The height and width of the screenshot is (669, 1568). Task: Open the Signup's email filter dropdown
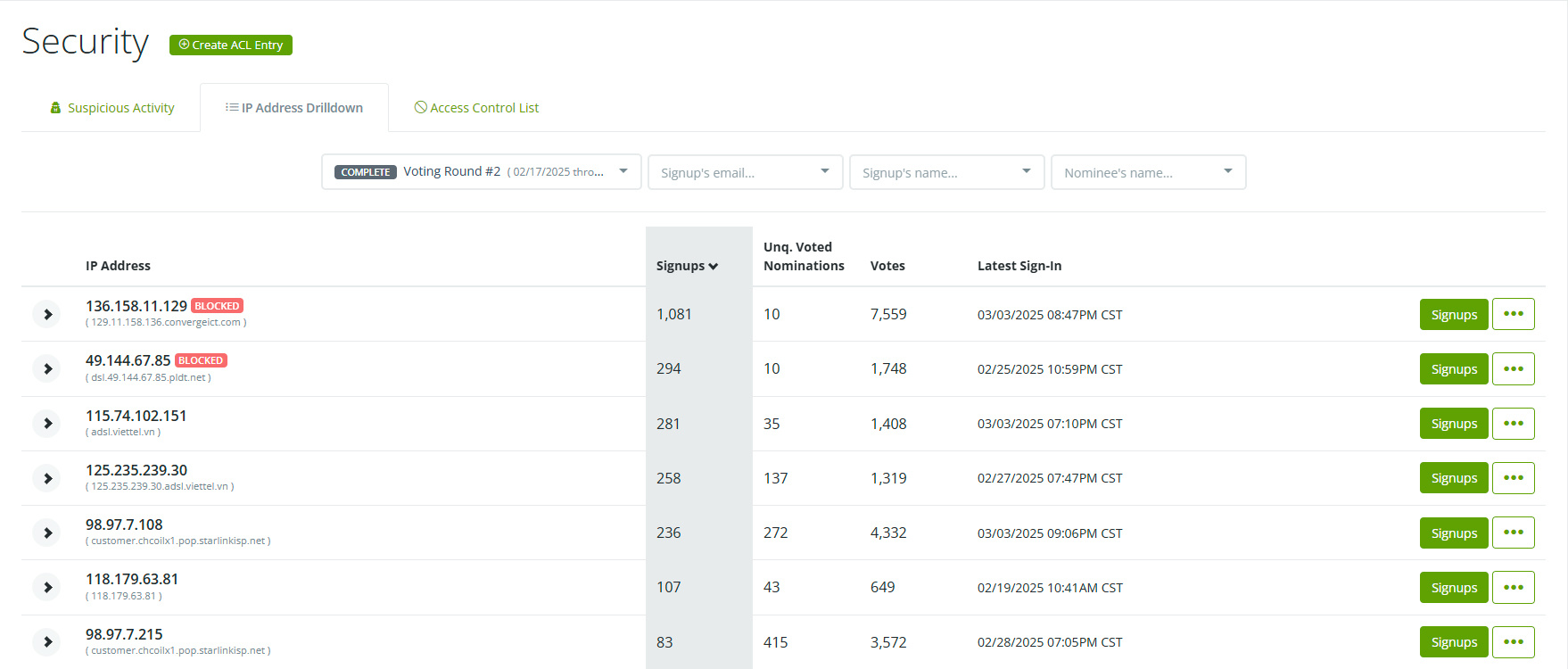(745, 172)
